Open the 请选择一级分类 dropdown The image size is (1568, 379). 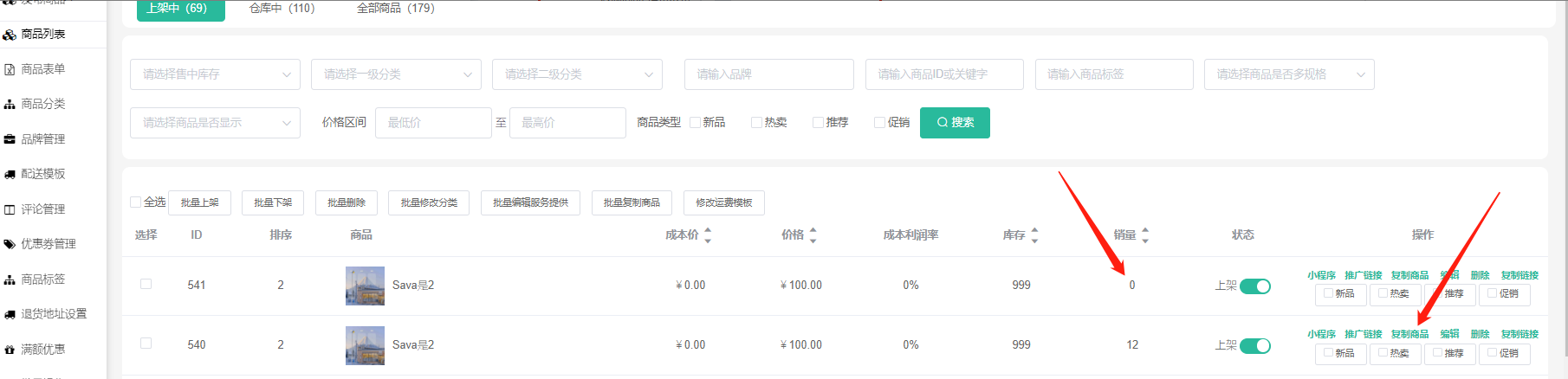(x=396, y=74)
